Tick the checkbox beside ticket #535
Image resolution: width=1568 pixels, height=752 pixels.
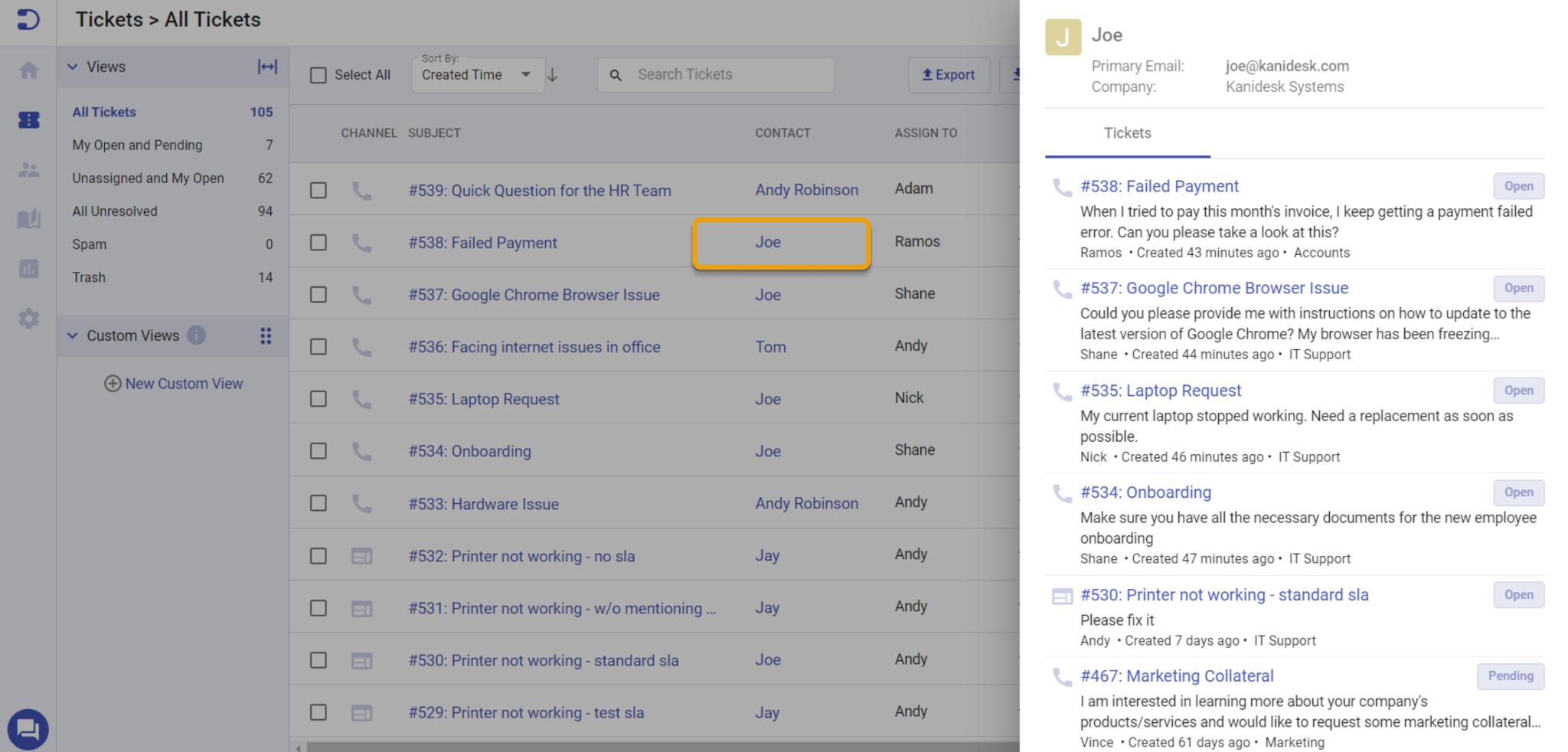[x=318, y=398]
